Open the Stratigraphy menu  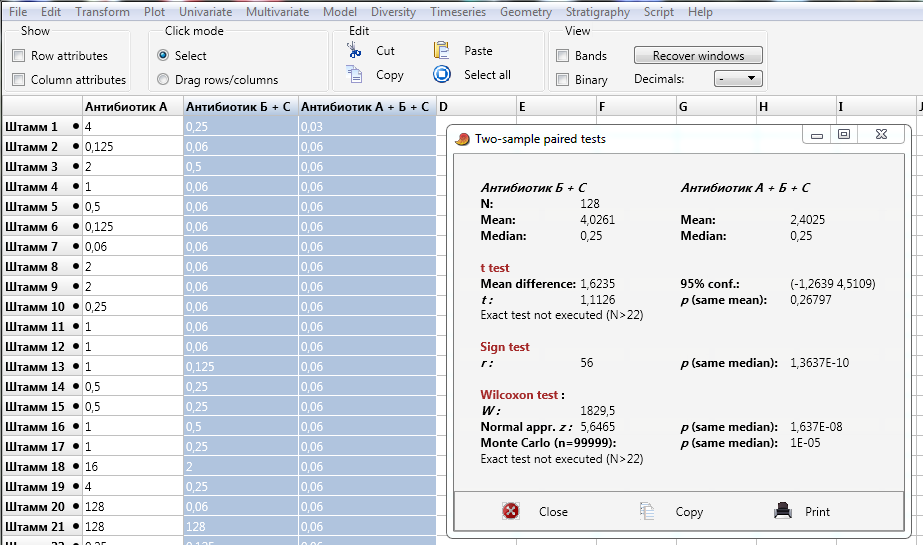tap(597, 12)
